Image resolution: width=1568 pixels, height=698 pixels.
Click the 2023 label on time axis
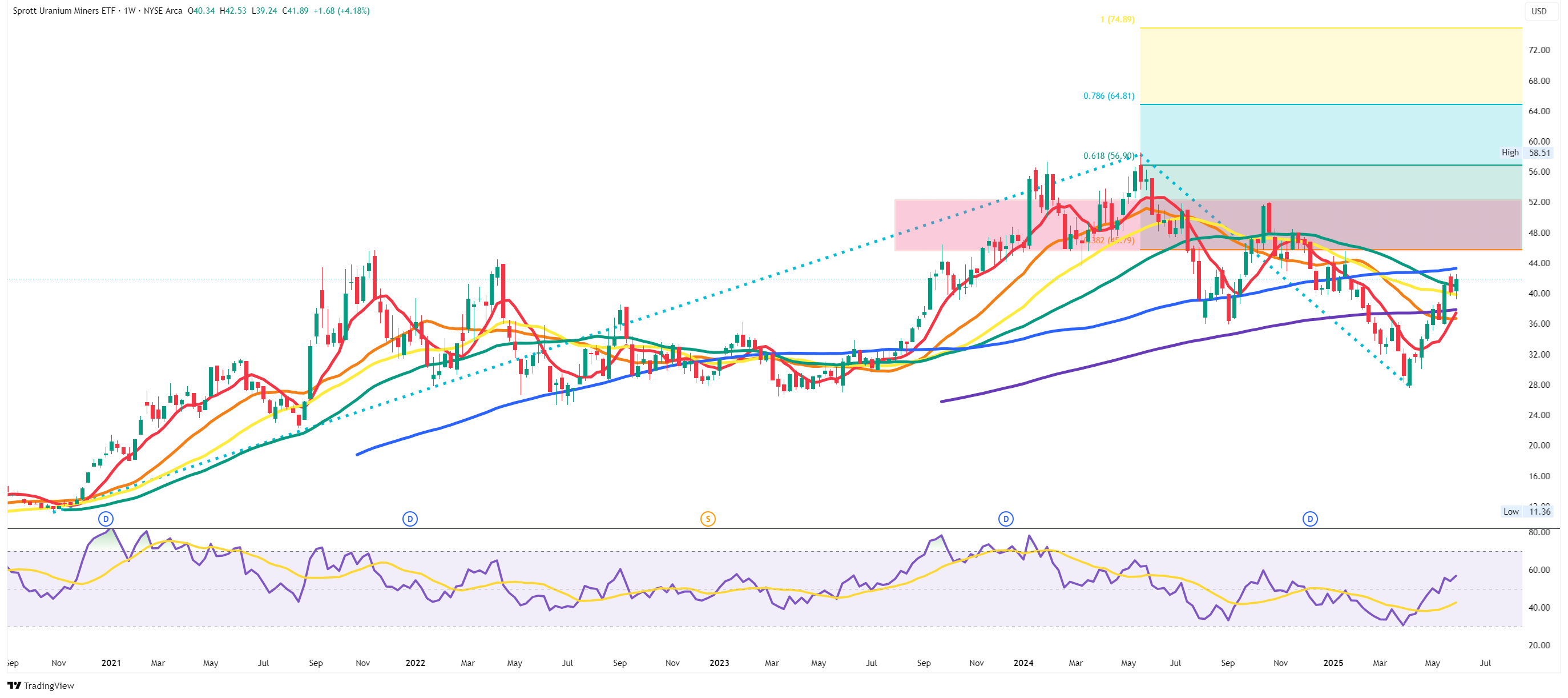(x=719, y=663)
